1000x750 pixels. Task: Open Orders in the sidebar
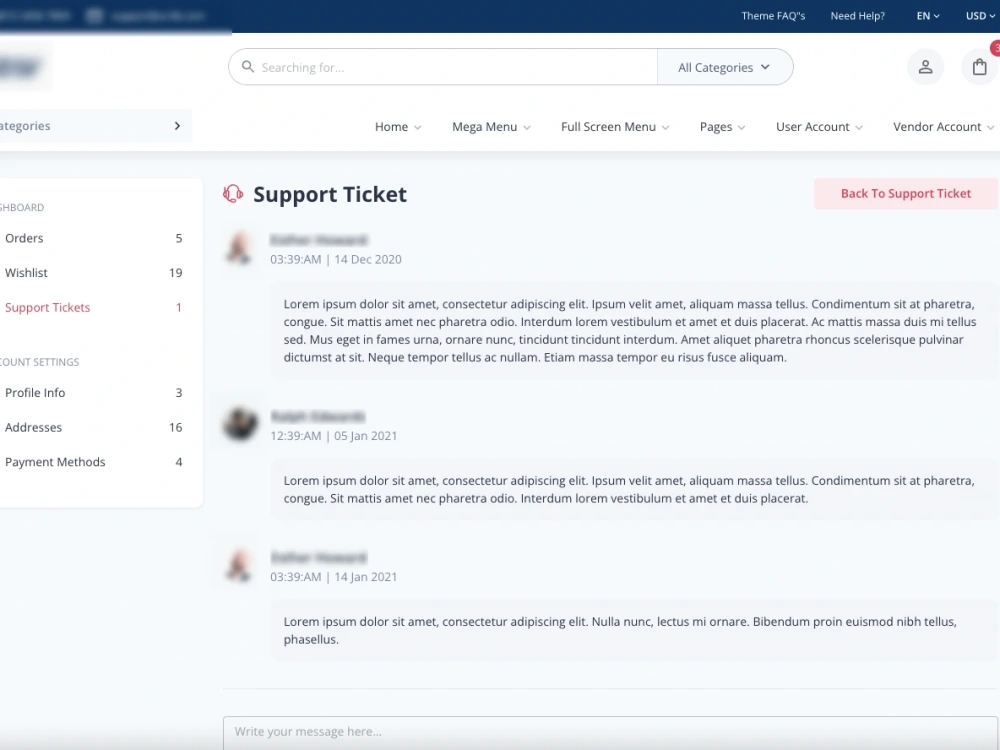click(93, 238)
